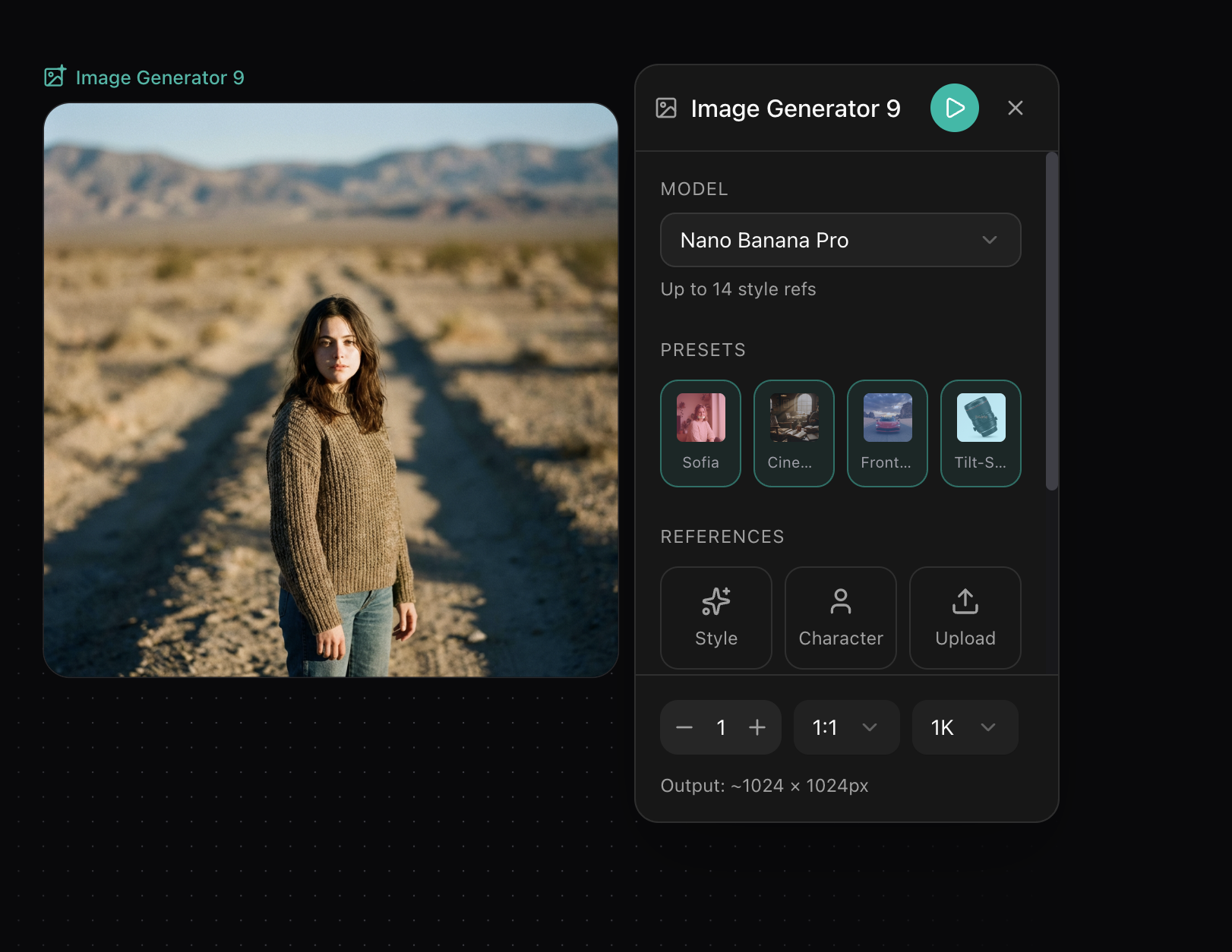Screen dimensions: 1232x952
Task: Increase image count with plus button
Action: coord(757,727)
